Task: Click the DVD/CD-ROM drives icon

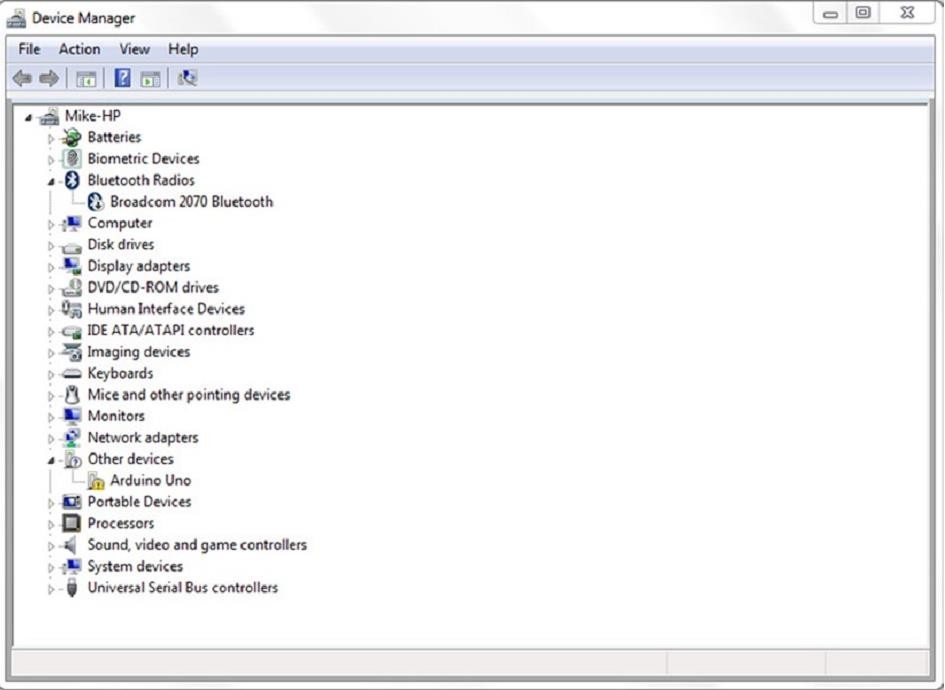Action: tap(72, 287)
